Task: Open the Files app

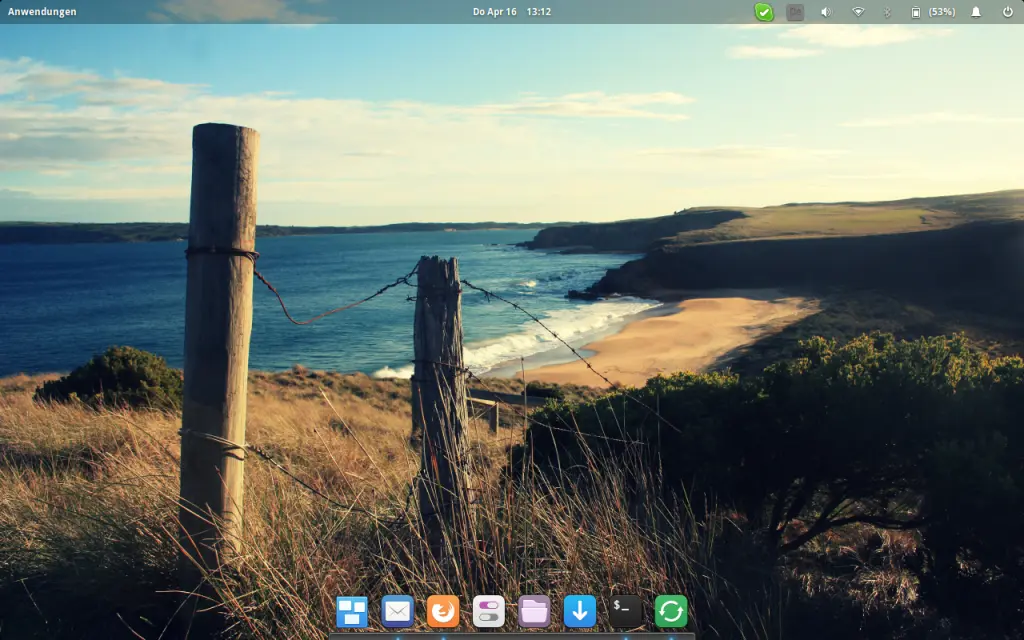Action: pos(533,611)
